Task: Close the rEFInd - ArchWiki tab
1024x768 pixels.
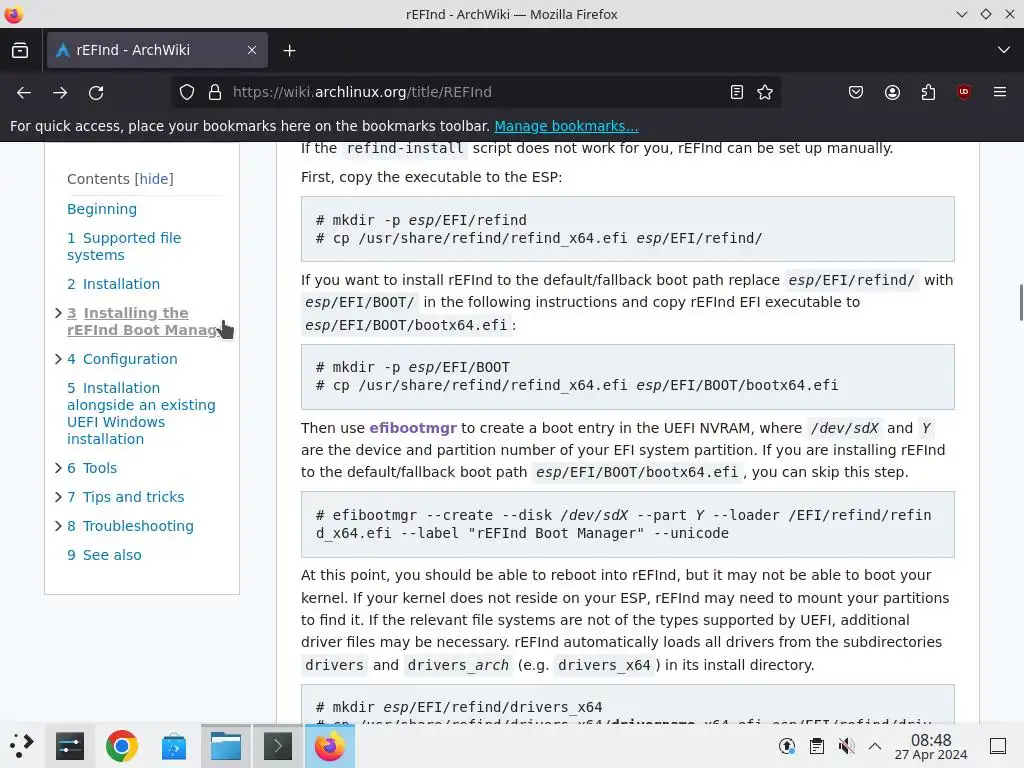Action: pyautogui.click(x=252, y=50)
